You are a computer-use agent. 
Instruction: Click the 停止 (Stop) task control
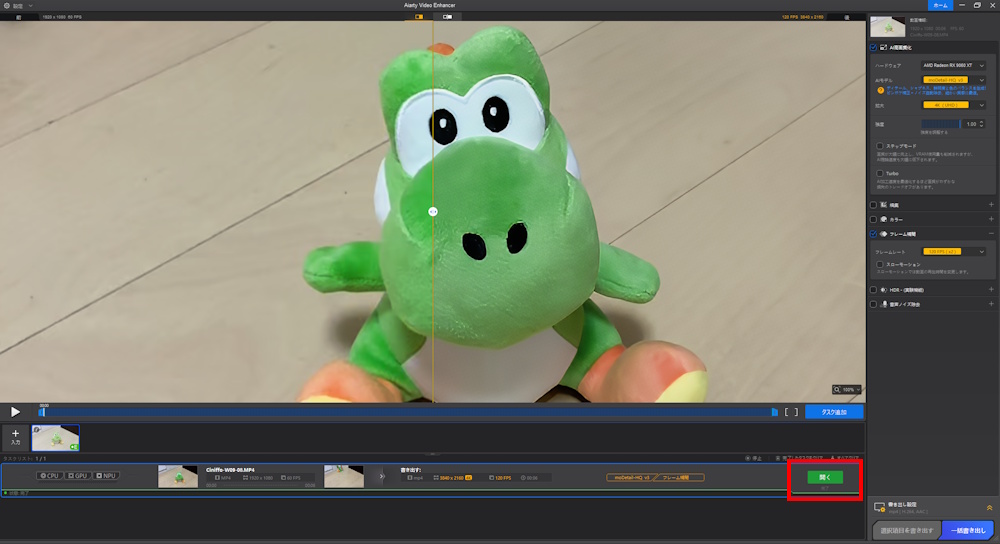pyautogui.click(x=753, y=459)
